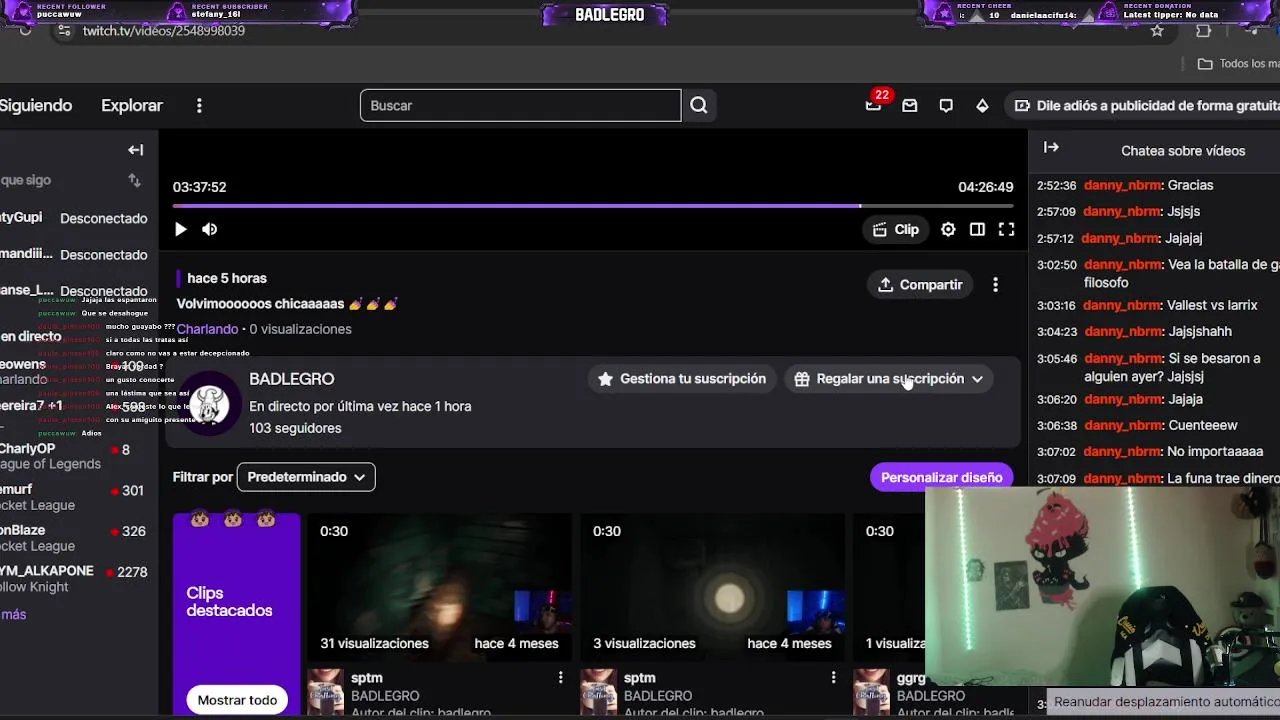
Task: Click the BADLEGRO channel name
Action: [291, 379]
